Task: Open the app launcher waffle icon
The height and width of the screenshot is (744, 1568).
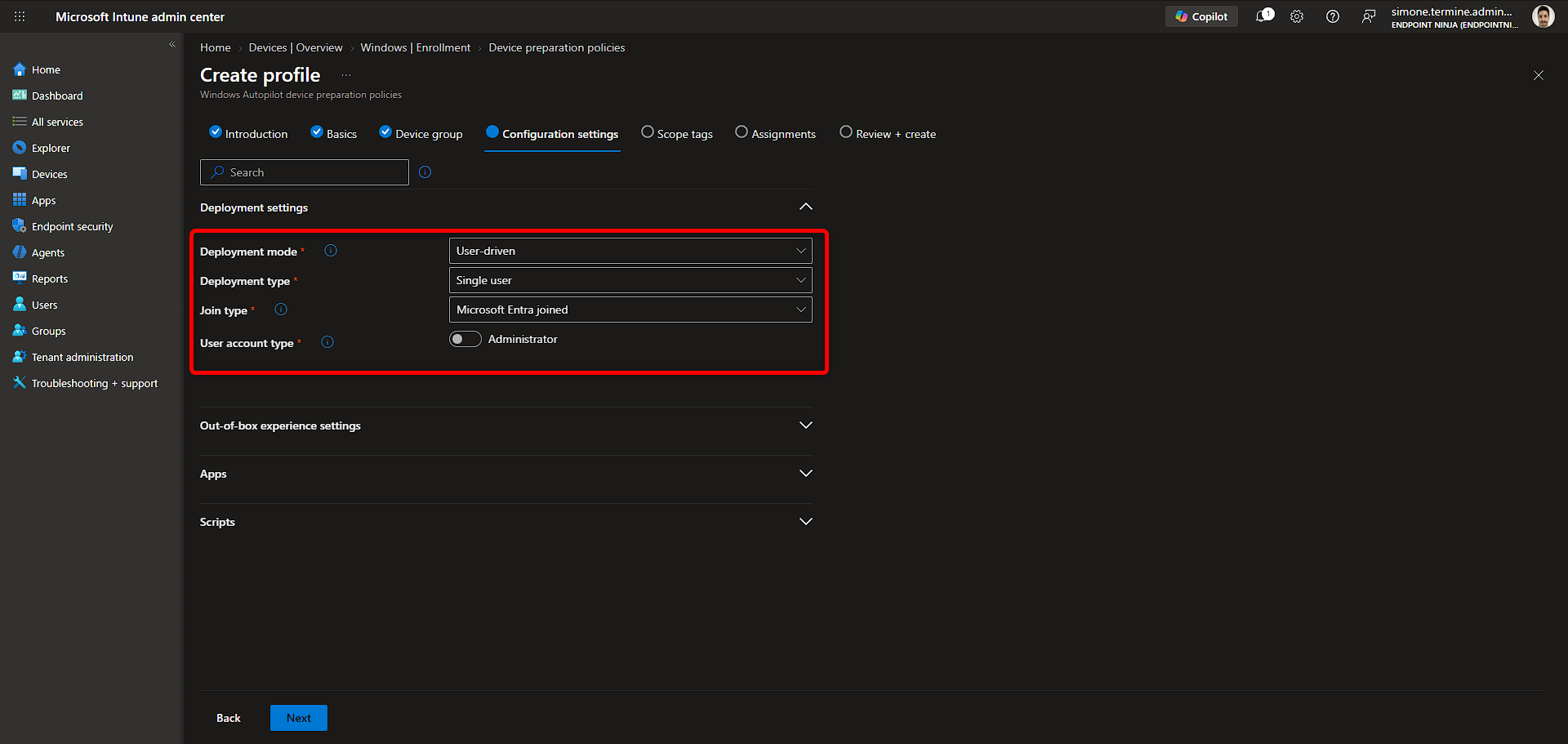Action: pos(20,16)
